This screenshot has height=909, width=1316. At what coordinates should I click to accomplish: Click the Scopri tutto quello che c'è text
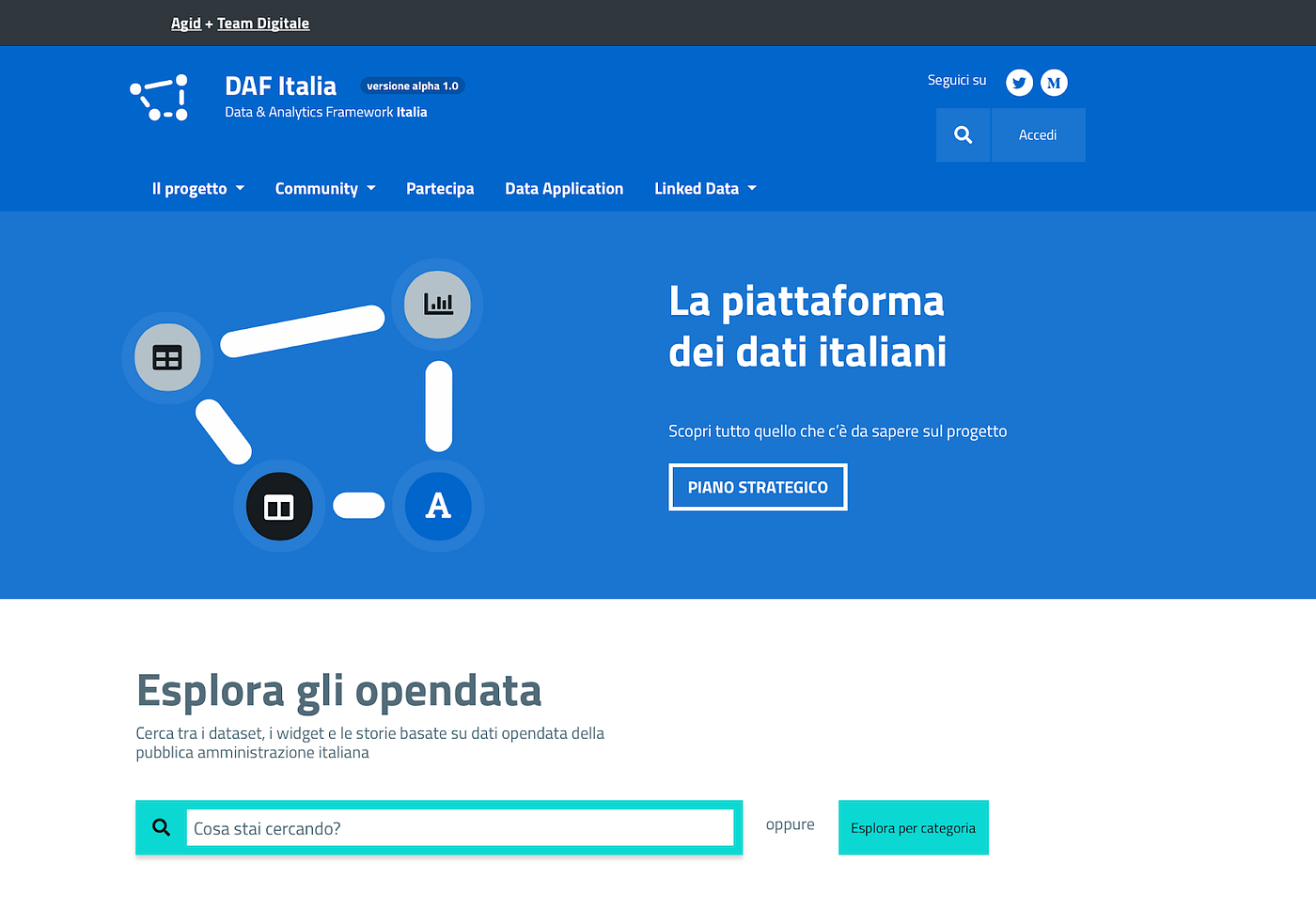(x=838, y=431)
